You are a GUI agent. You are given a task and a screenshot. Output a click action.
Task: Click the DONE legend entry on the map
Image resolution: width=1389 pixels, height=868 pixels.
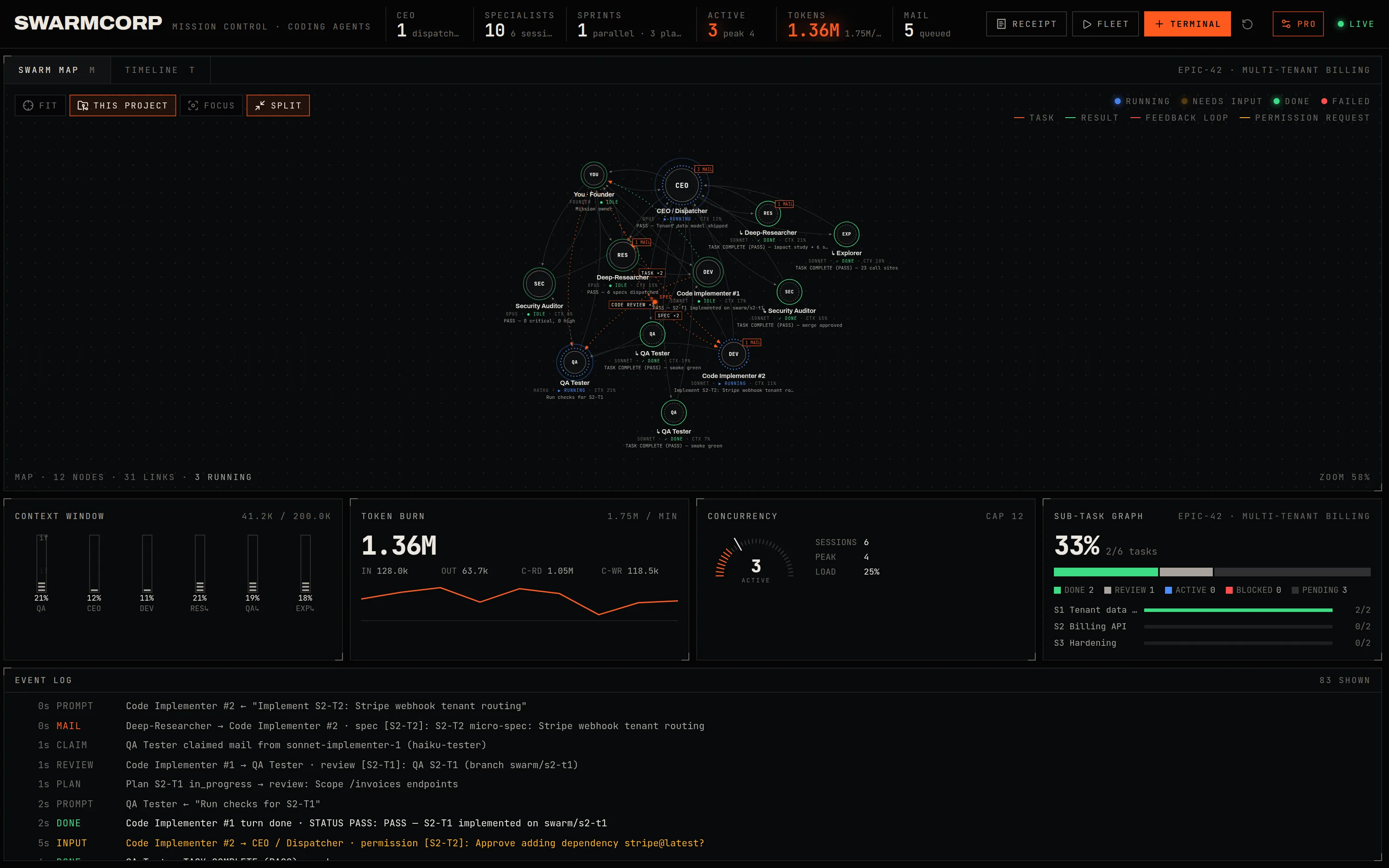(1291, 102)
